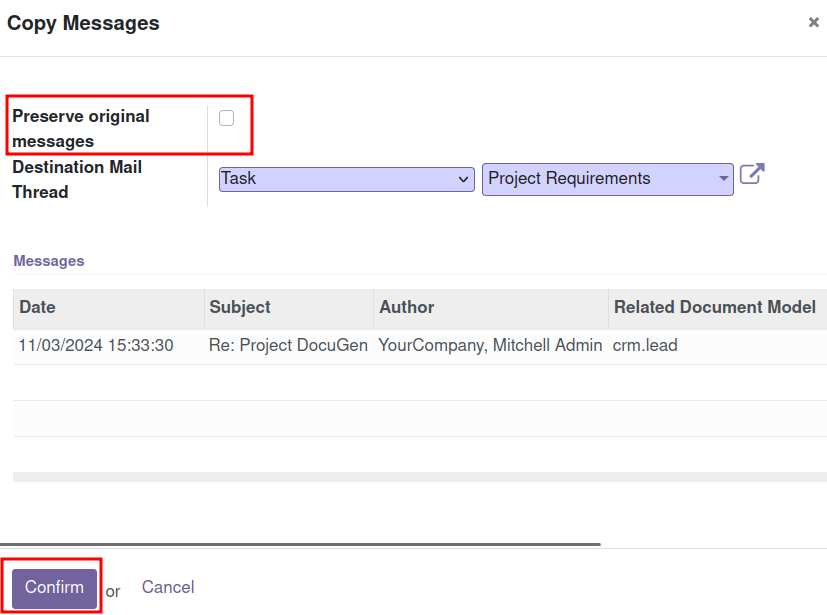This screenshot has width=827, height=615.
Task: Close the Copy Messages dialog
Action: pyautogui.click(x=814, y=22)
